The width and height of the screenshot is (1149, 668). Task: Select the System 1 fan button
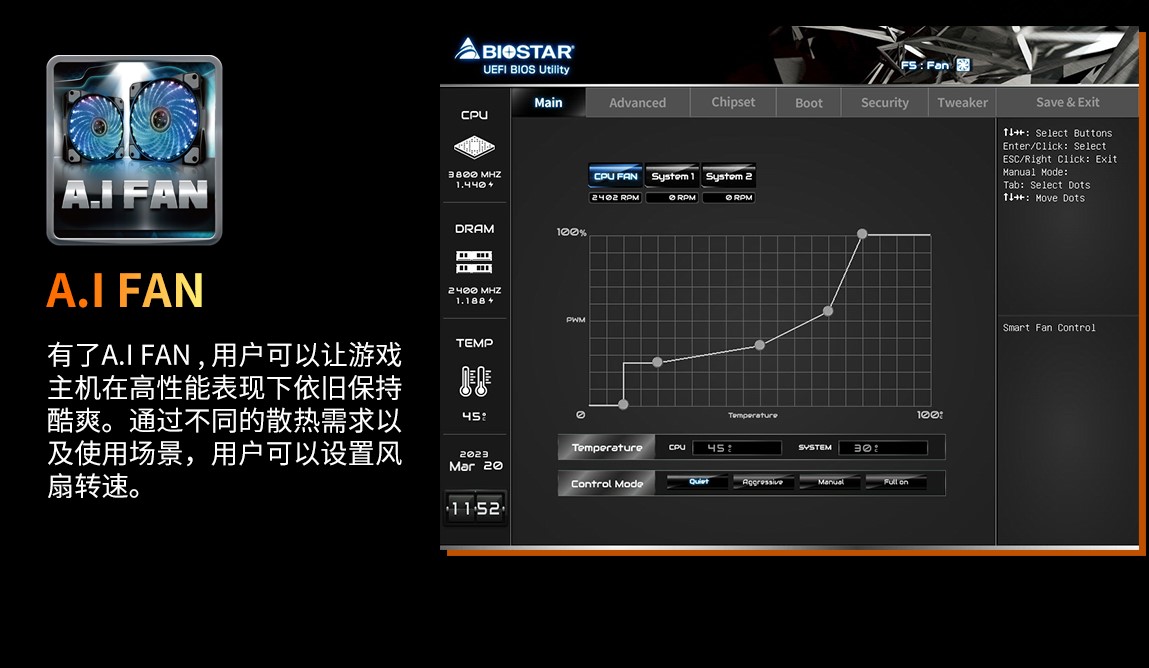672,176
